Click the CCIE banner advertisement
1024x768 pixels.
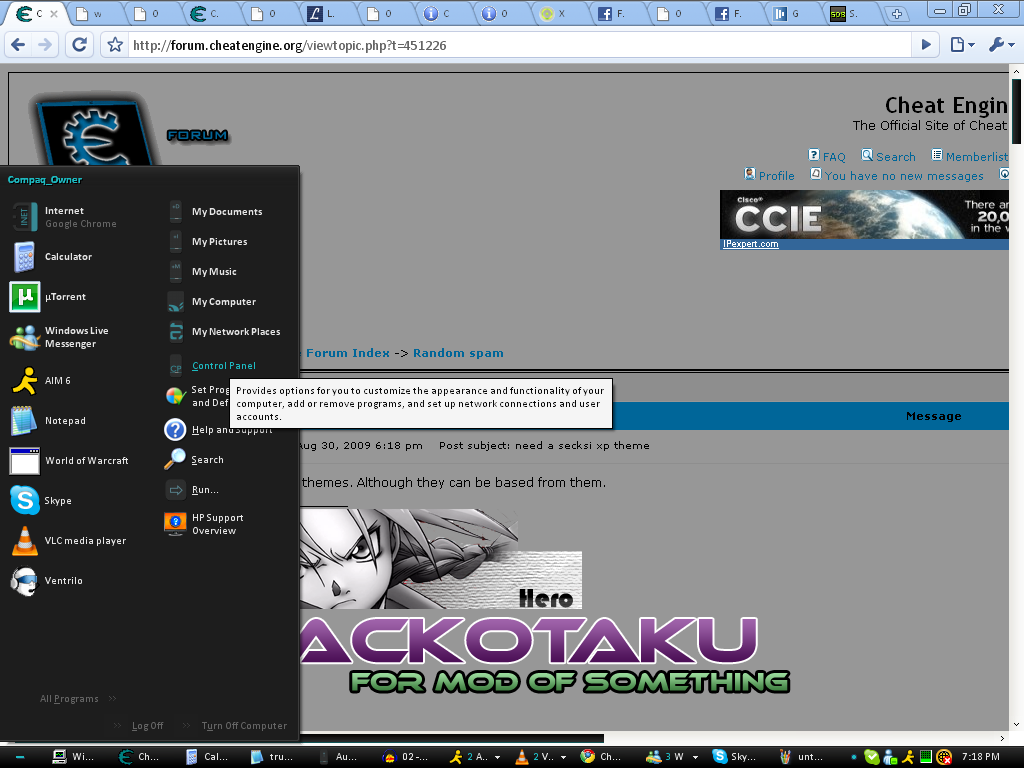click(x=864, y=214)
